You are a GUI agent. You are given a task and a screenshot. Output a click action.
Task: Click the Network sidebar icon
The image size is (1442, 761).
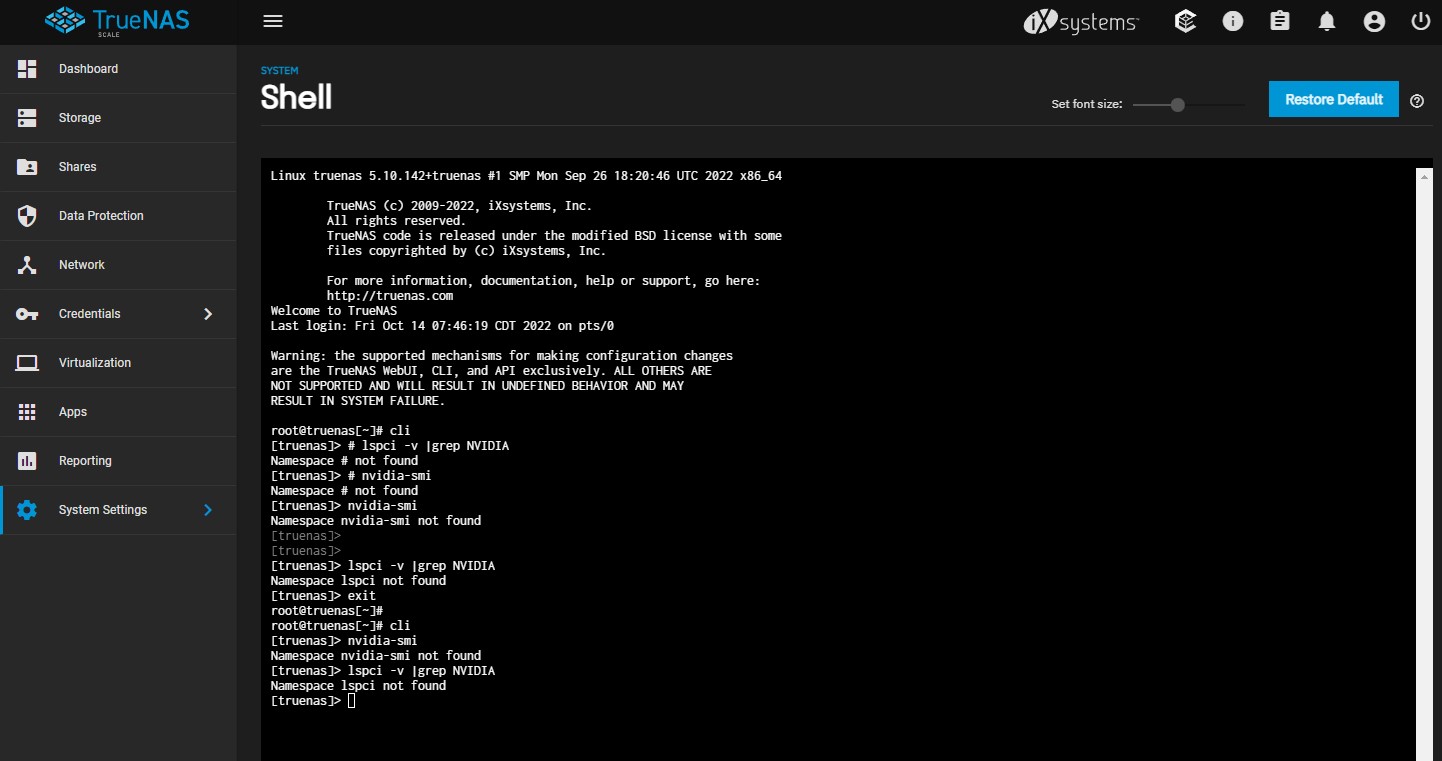[x=27, y=265]
